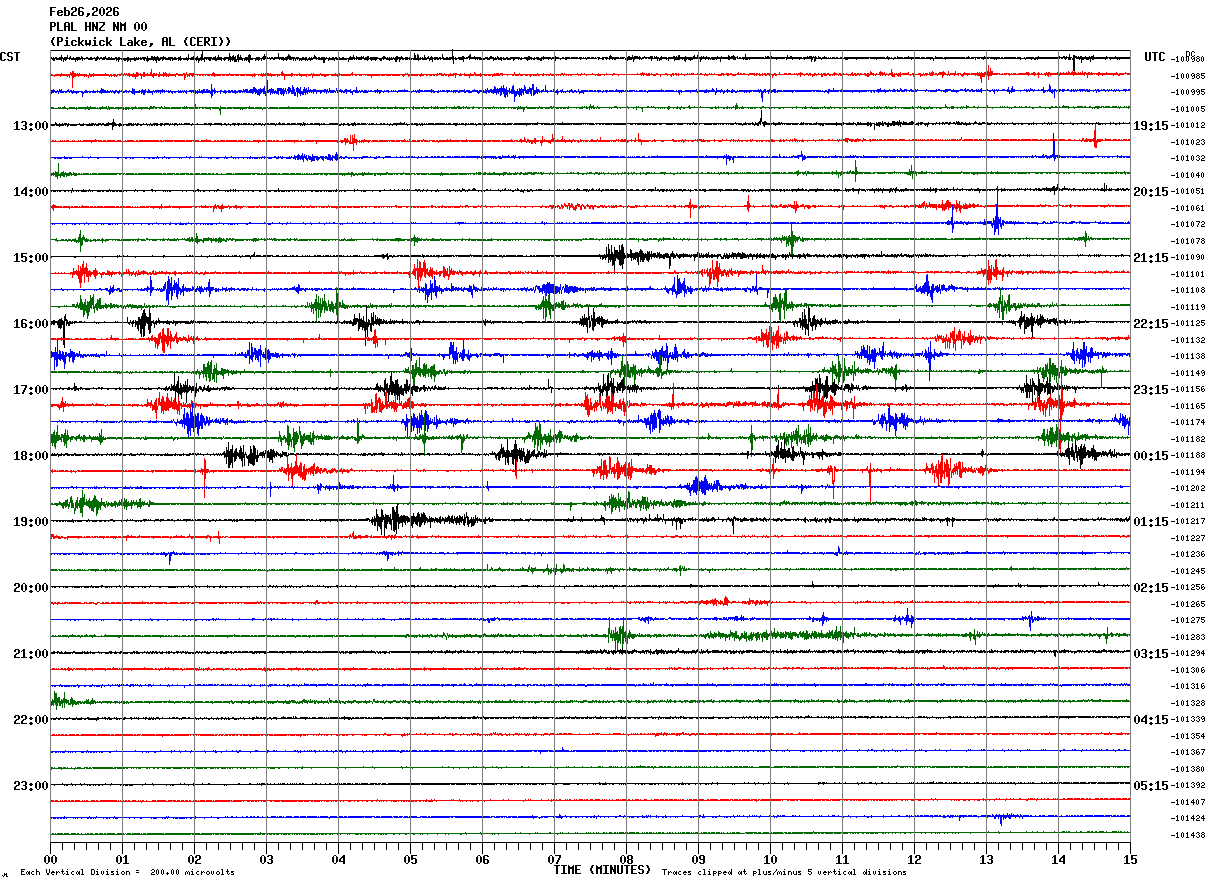Image resolution: width=1210 pixels, height=886 pixels.
Task: Click the DC offset value -101051
Action: pos(1189,192)
